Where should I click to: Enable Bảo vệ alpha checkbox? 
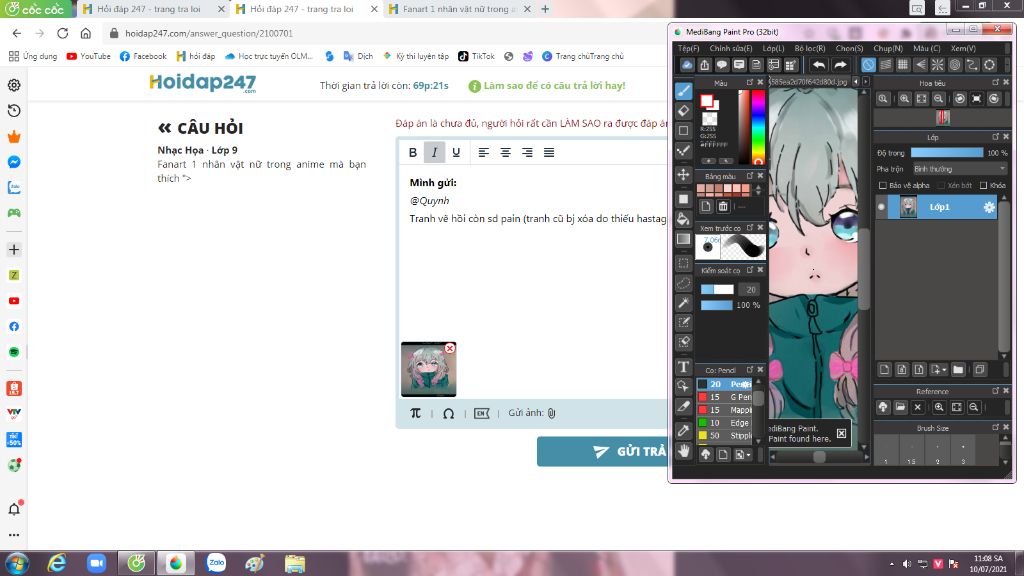pos(883,185)
